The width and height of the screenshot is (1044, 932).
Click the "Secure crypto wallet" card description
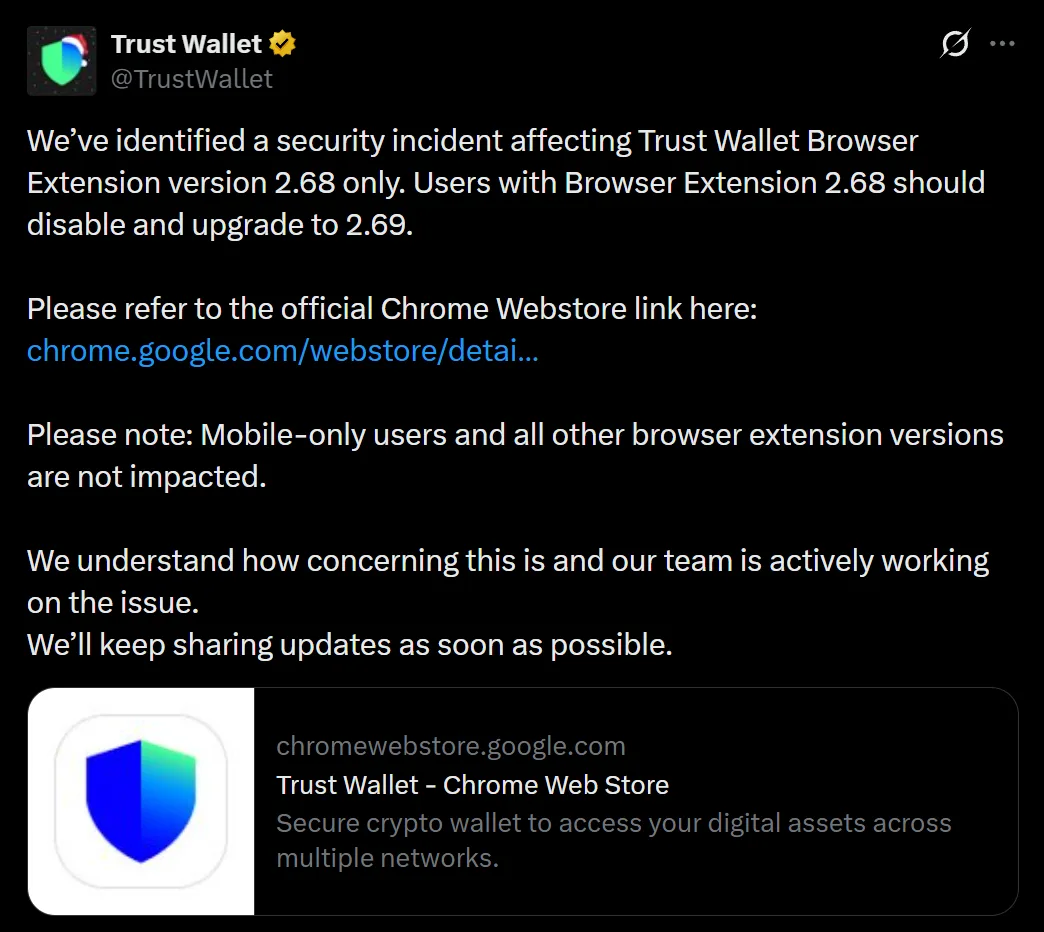point(613,824)
